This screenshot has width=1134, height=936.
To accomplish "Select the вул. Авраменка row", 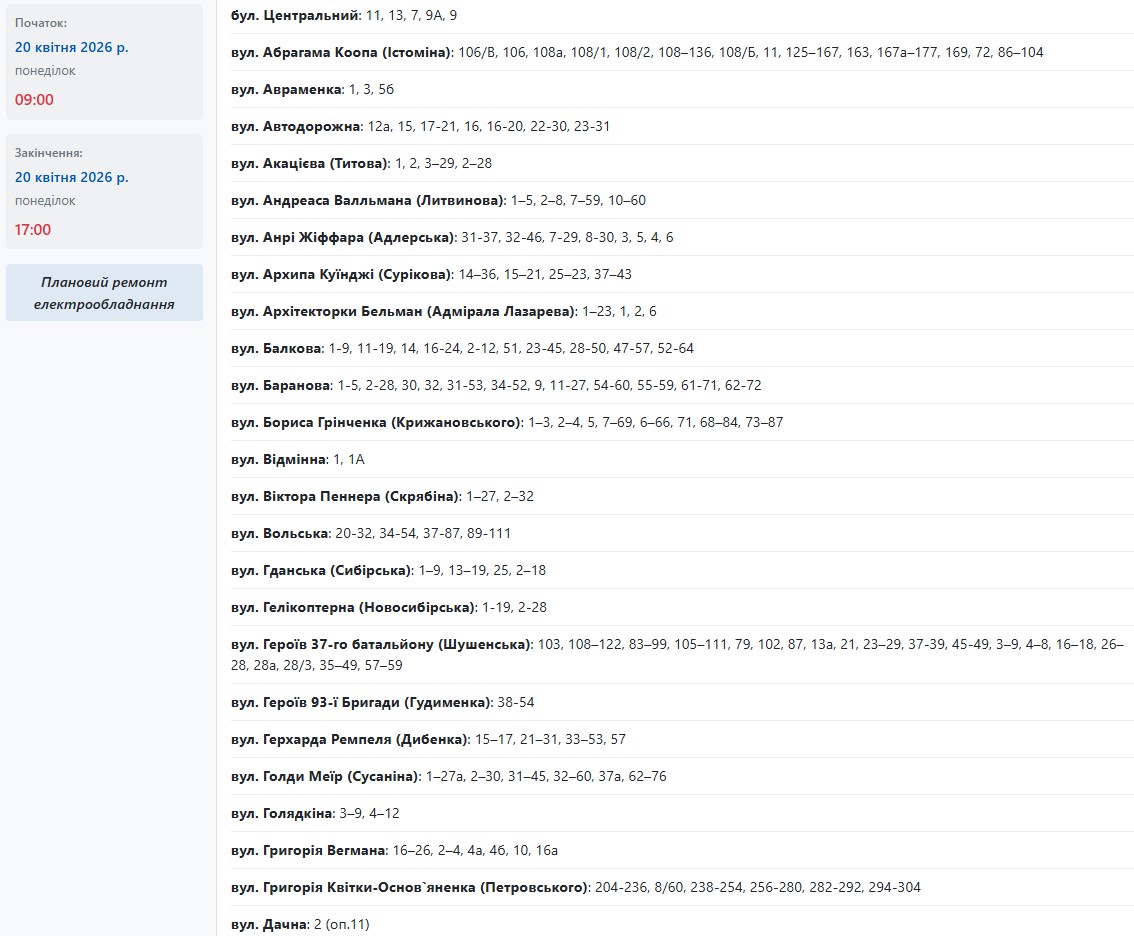I will tap(287, 89).
